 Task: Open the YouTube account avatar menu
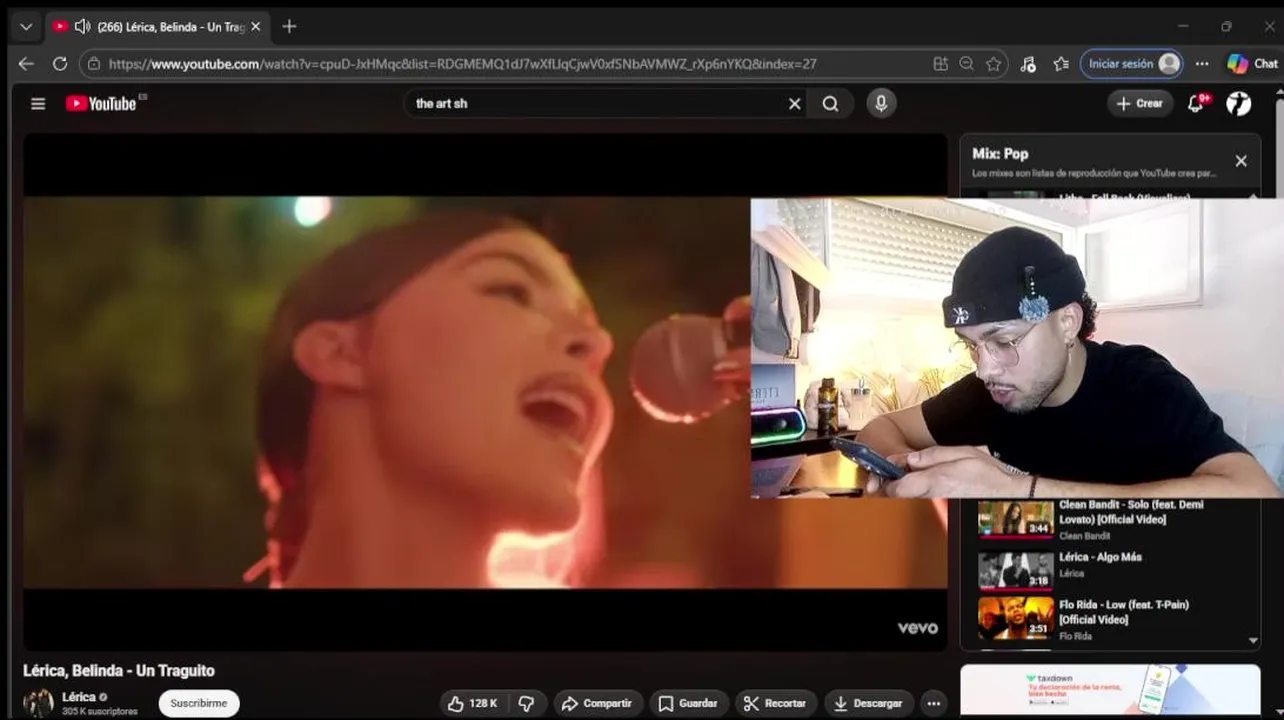point(1239,103)
